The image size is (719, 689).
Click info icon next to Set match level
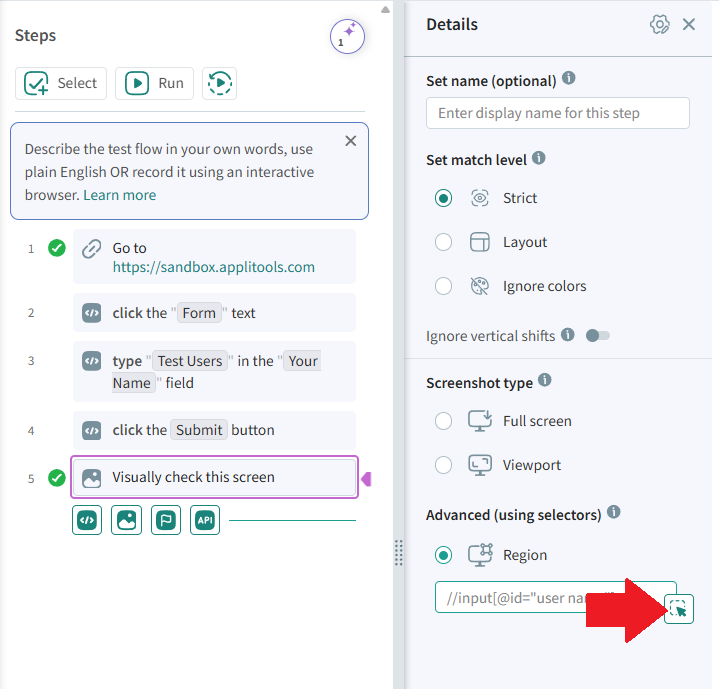click(538, 158)
